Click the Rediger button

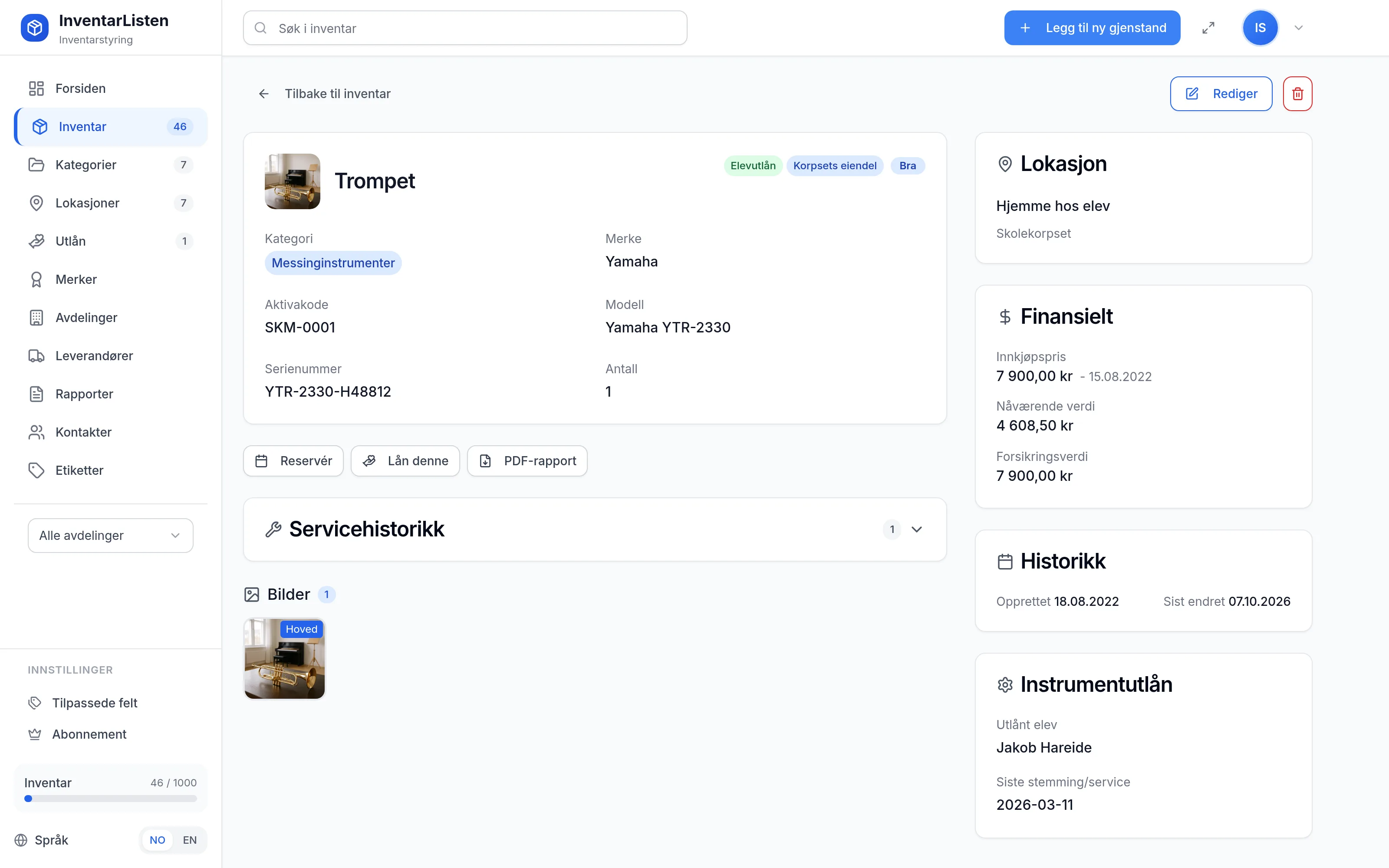[1221, 94]
